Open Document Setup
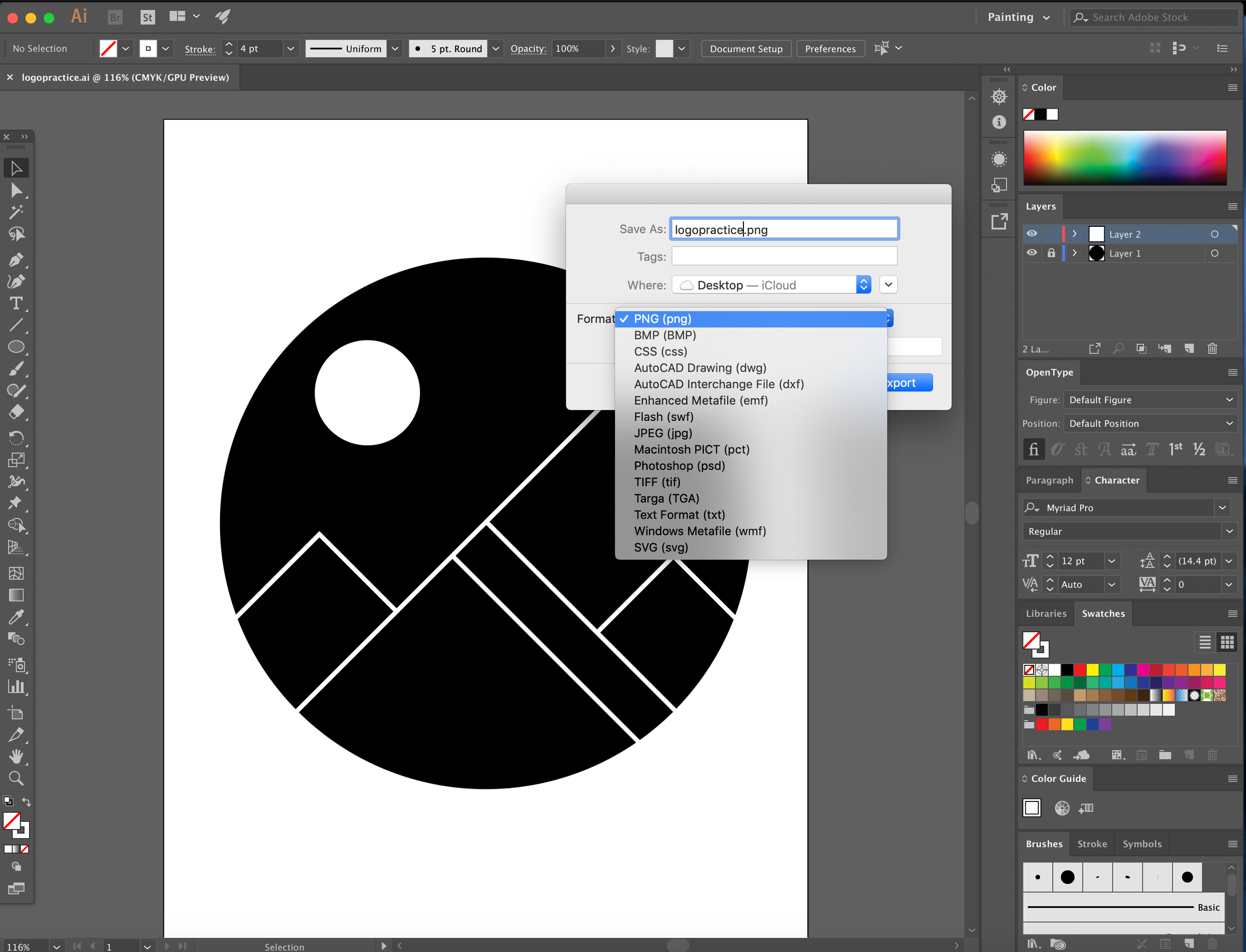Viewport: 1246px width, 952px height. [x=746, y=48]
